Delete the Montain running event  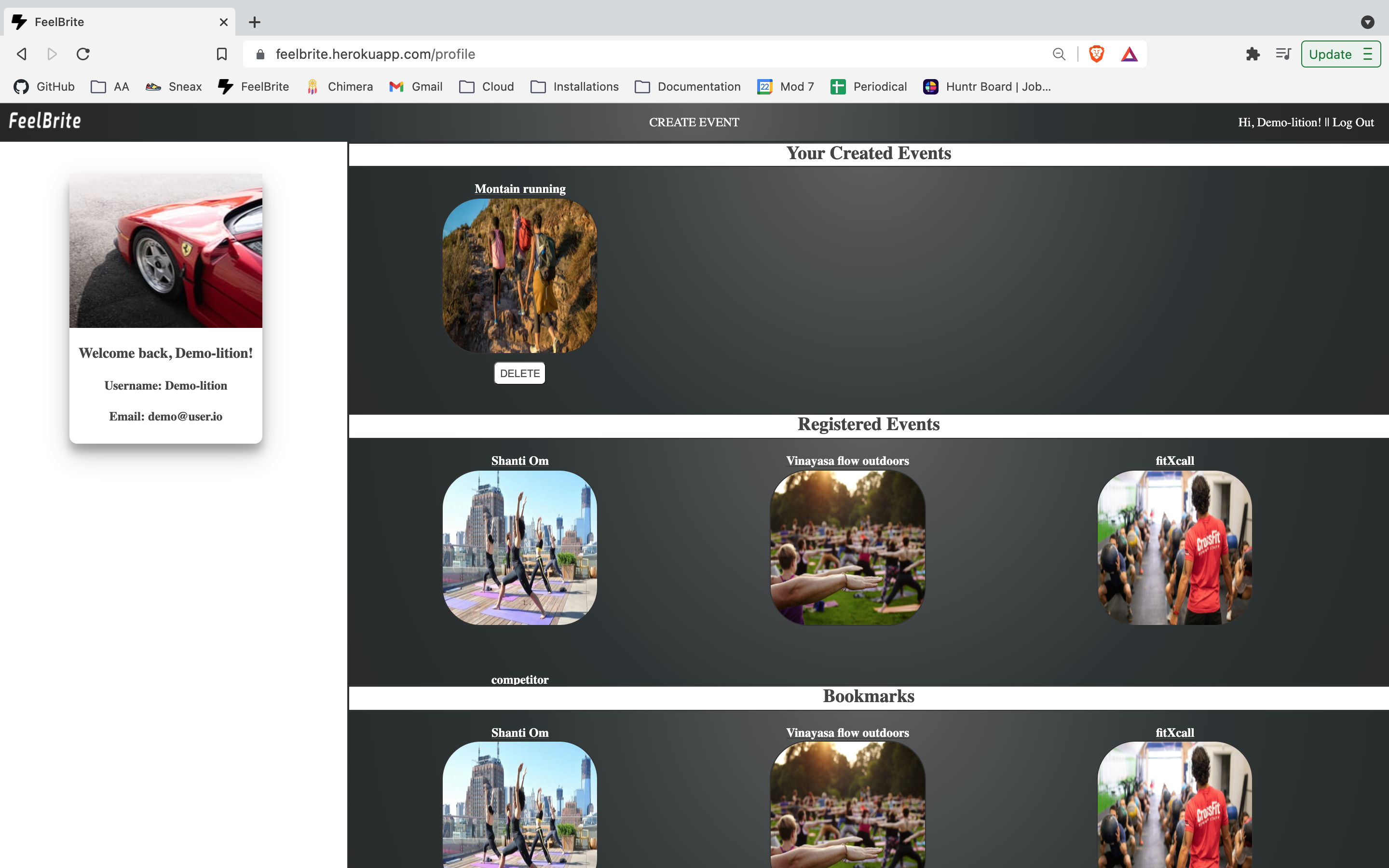pyautogui.click(x=519, y=373)
